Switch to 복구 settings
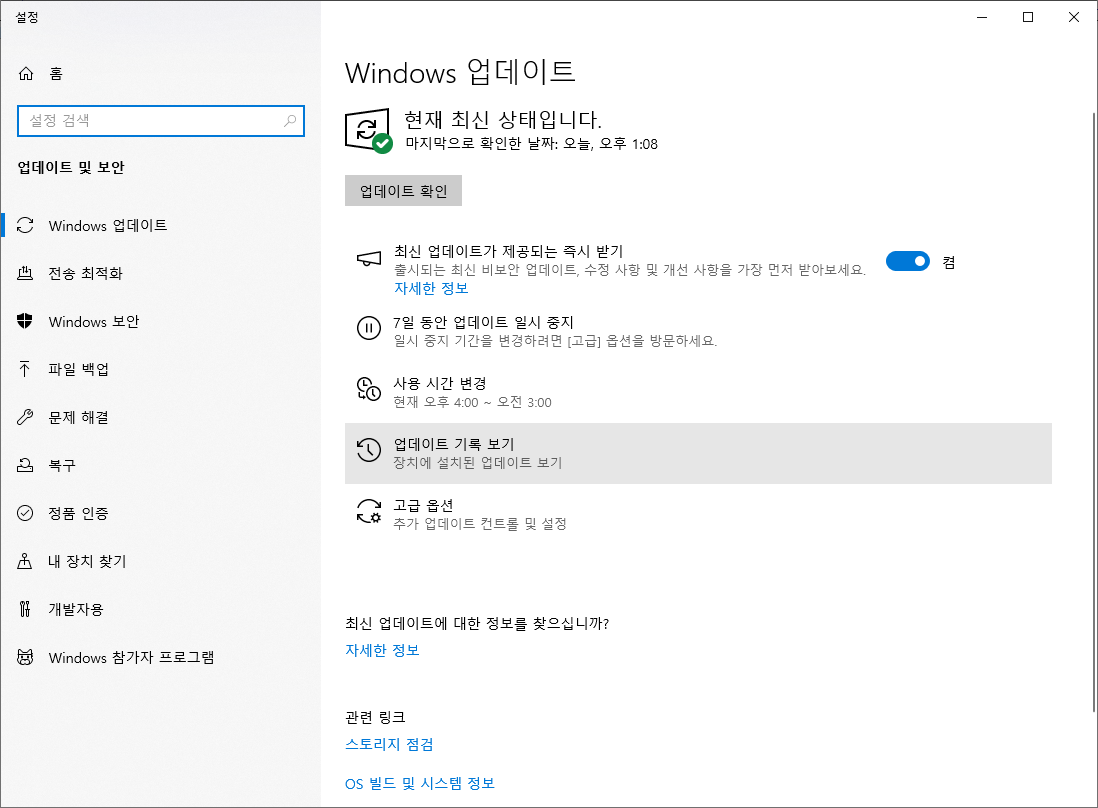 pyautogui.click(x=160, y=465)
